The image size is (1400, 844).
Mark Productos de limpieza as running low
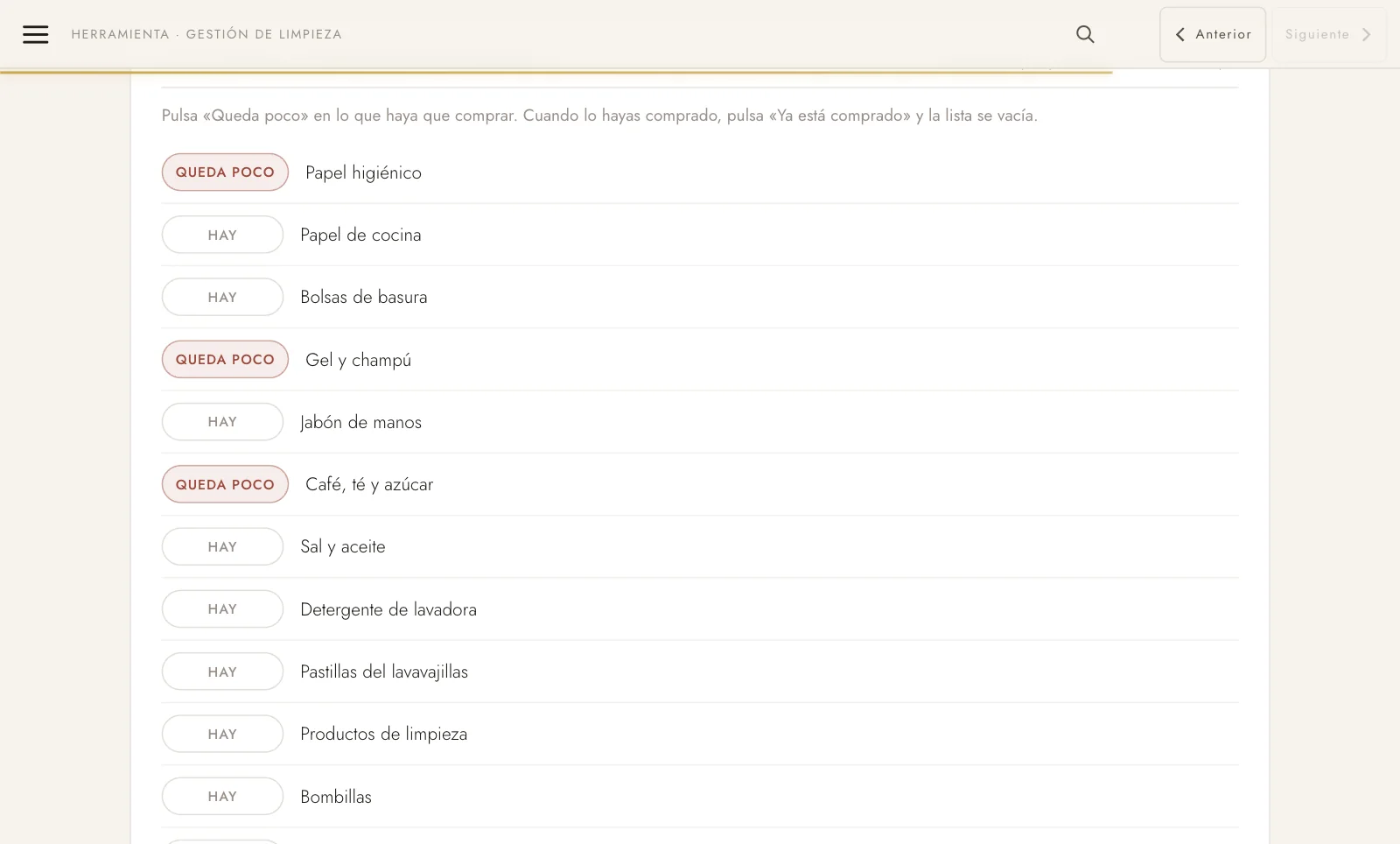click(x=222, y=734)
